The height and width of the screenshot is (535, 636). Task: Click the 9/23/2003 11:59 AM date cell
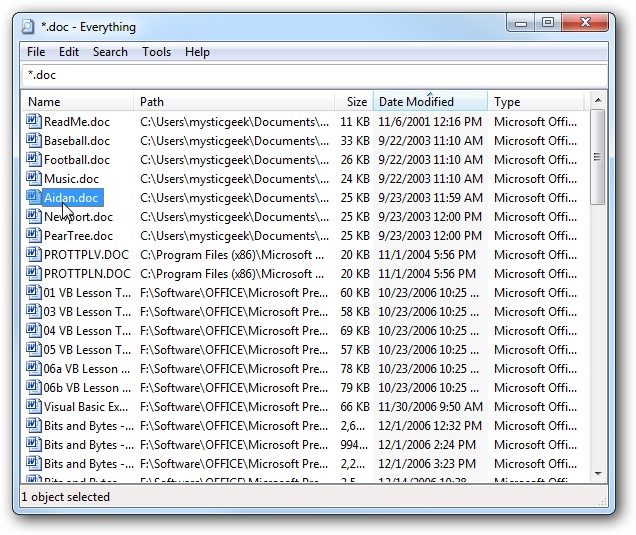pos(430,198)
